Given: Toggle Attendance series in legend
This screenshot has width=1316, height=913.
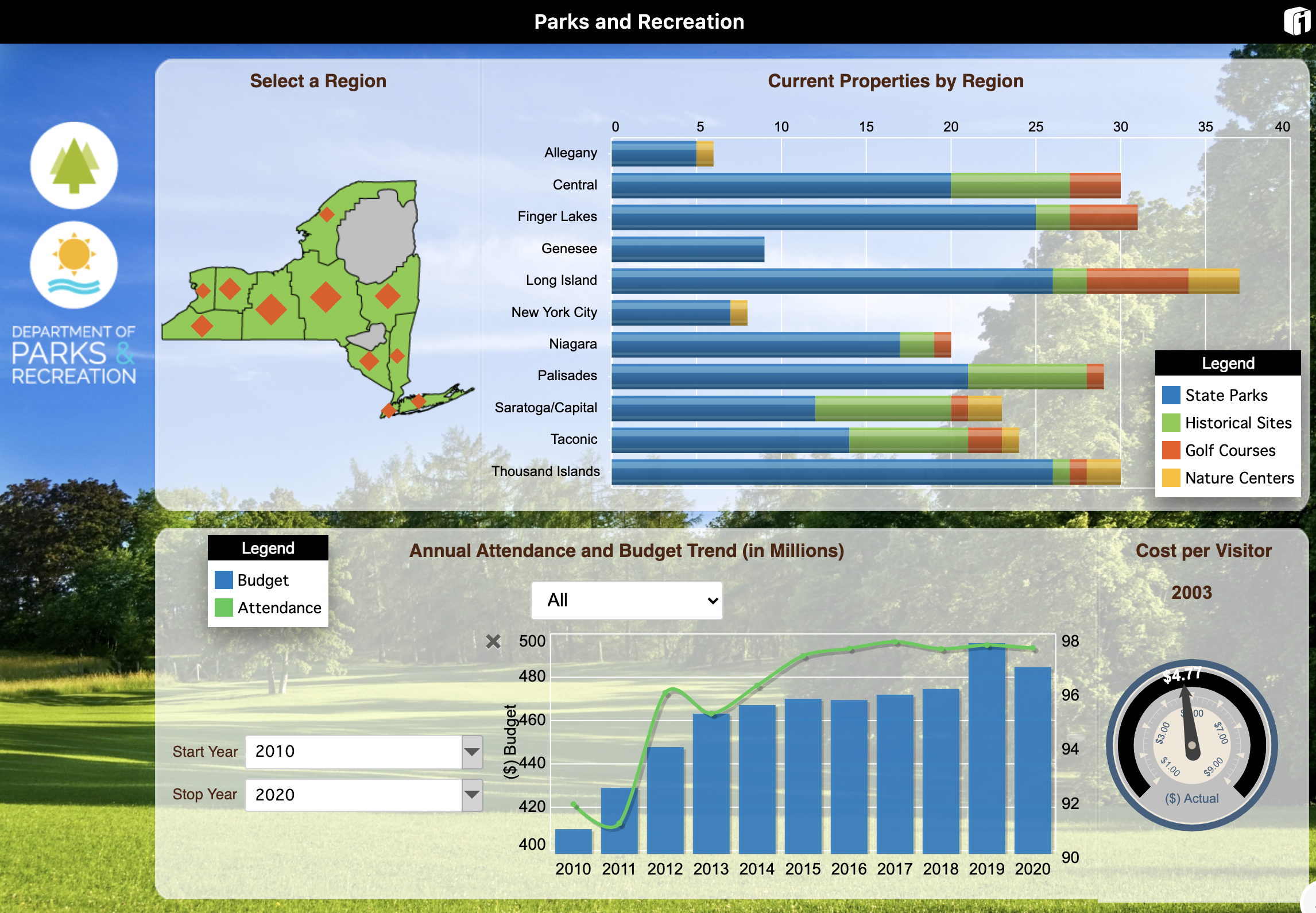Looking at the screenshot, I should tap(278, 608).
